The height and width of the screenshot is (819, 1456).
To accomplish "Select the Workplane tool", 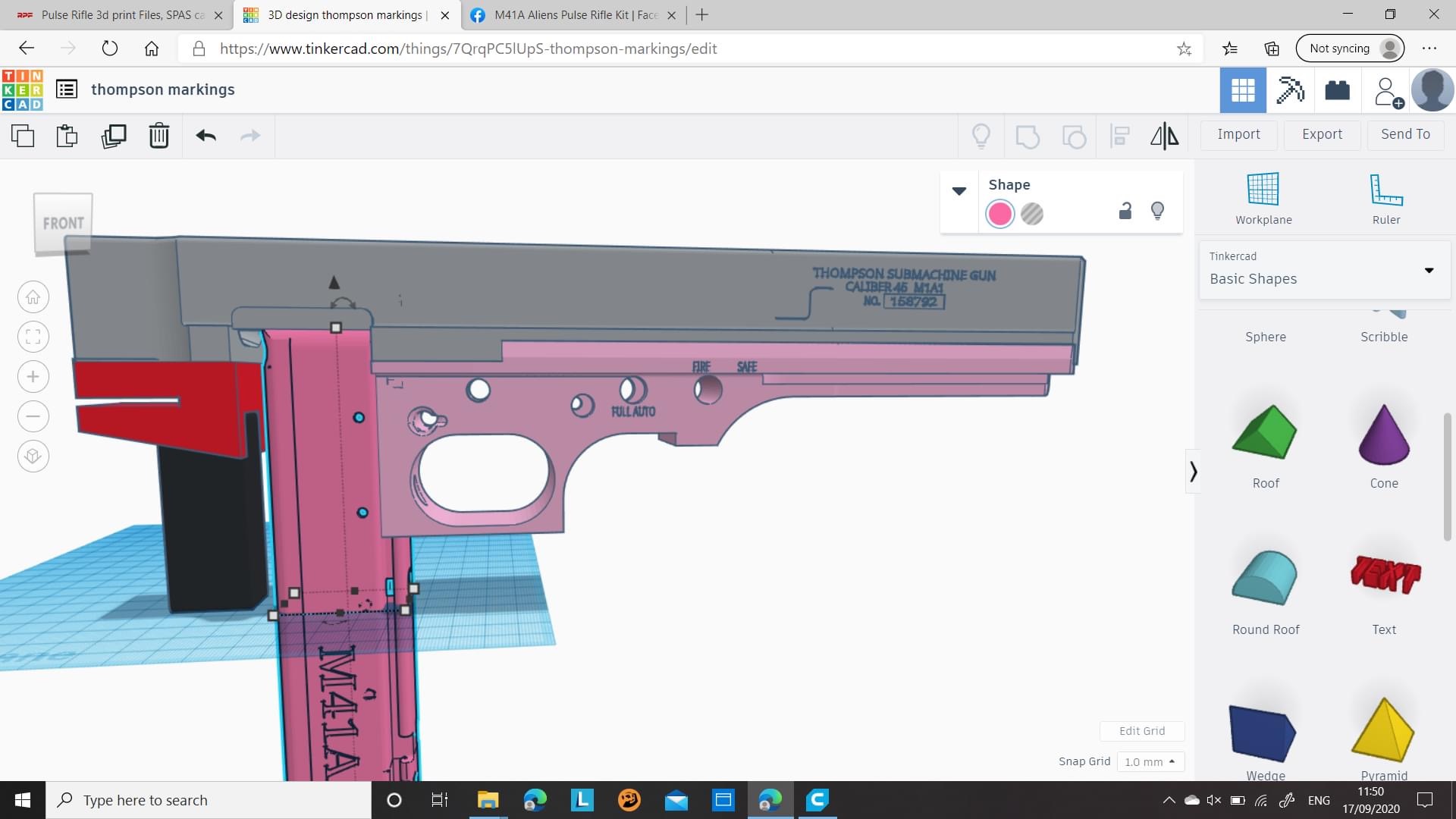I will [1263, 199].
